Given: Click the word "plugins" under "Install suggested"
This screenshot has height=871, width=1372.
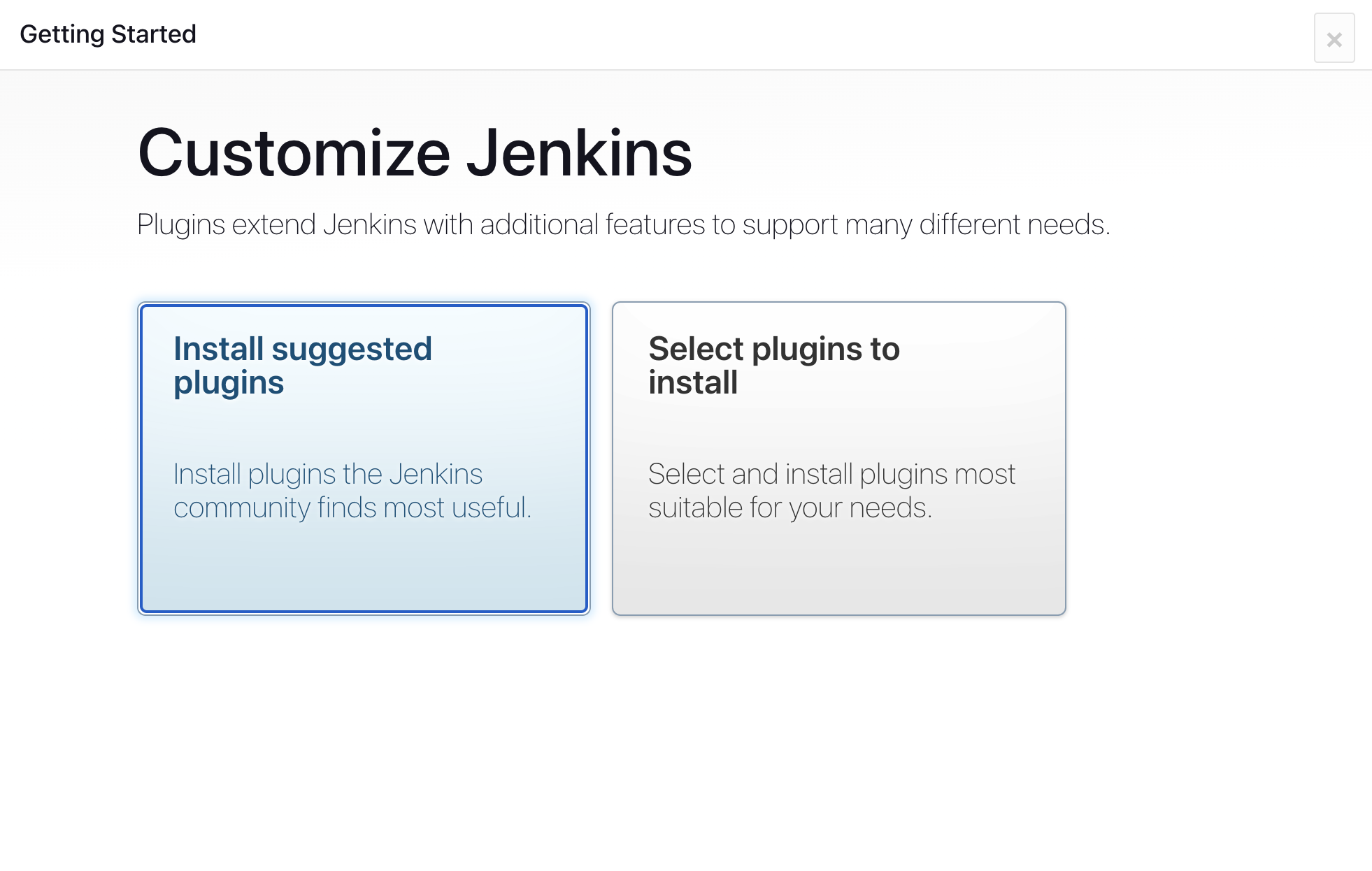Looking at the screenshot, I should 229,384.
